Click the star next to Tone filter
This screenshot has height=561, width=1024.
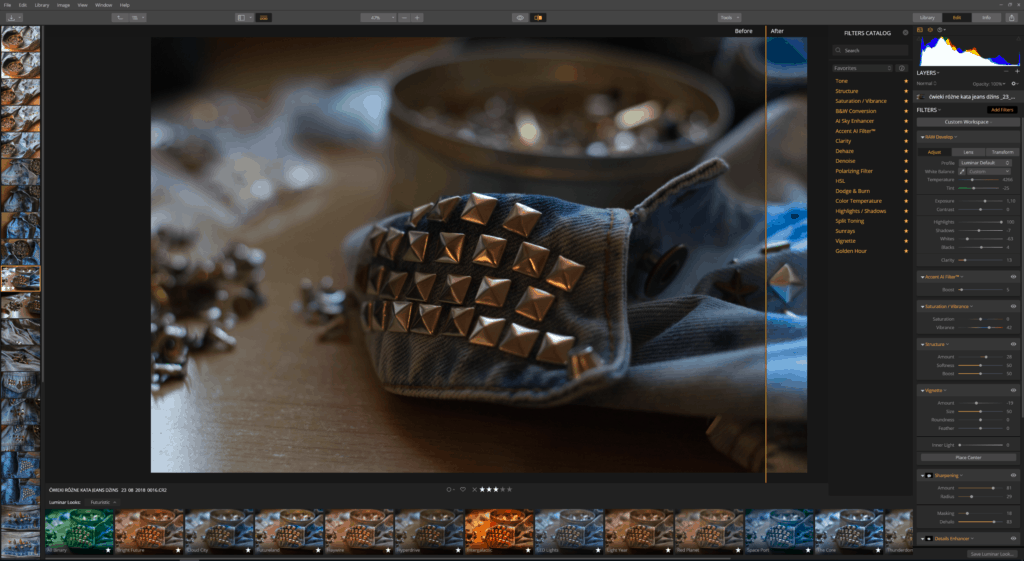click(906, 81)
